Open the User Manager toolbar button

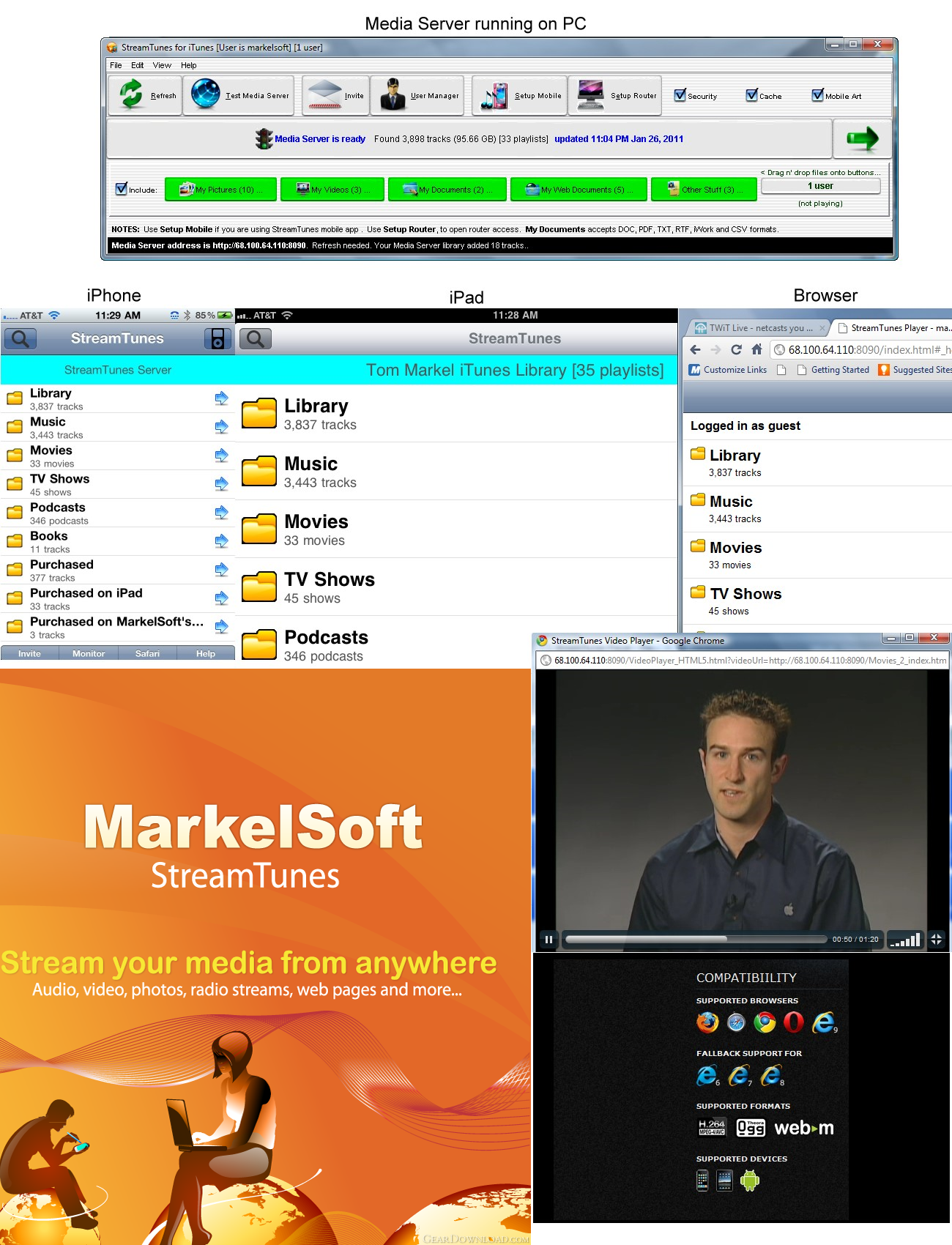[417, 95]
